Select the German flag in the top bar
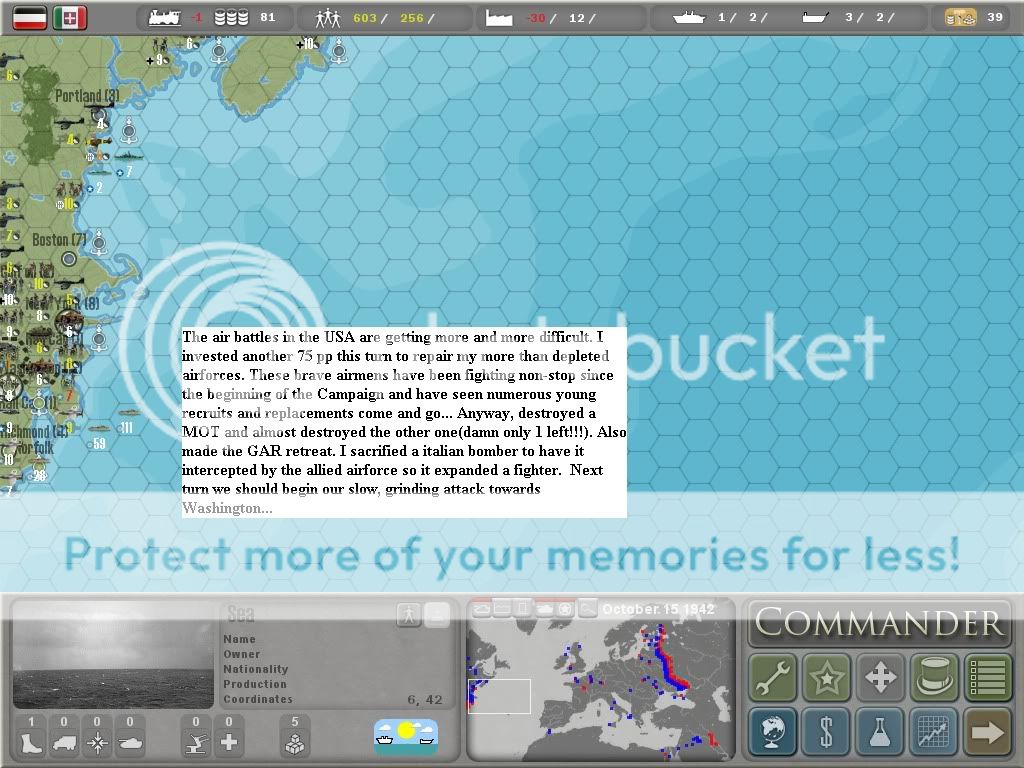The image size is (1024, 768). 29,18
